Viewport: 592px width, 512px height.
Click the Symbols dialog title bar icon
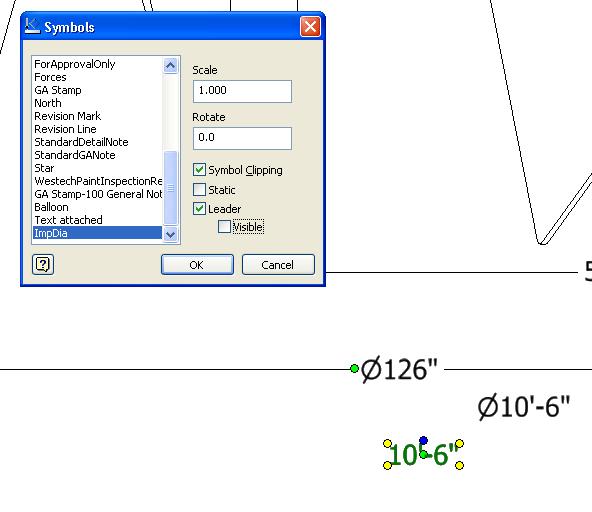coord(32,26)
